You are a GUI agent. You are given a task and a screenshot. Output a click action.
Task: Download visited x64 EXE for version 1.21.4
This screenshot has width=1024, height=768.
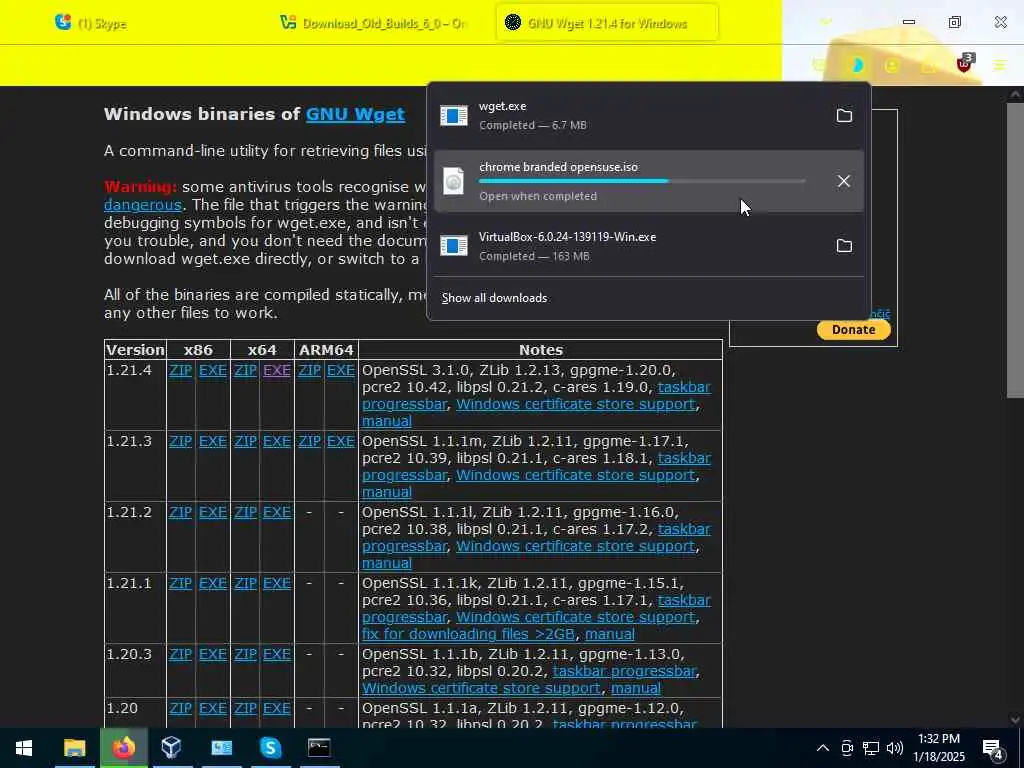click(277, 370)
